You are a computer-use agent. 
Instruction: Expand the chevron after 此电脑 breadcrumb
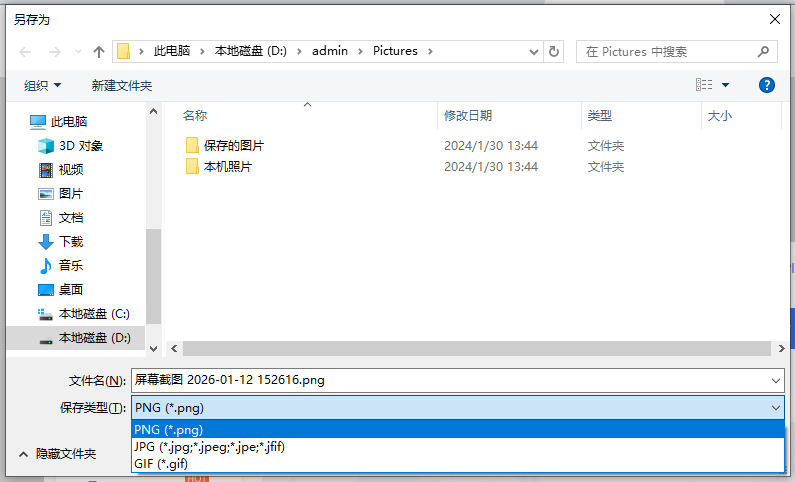pyautogui.click(x=202, y=51)
